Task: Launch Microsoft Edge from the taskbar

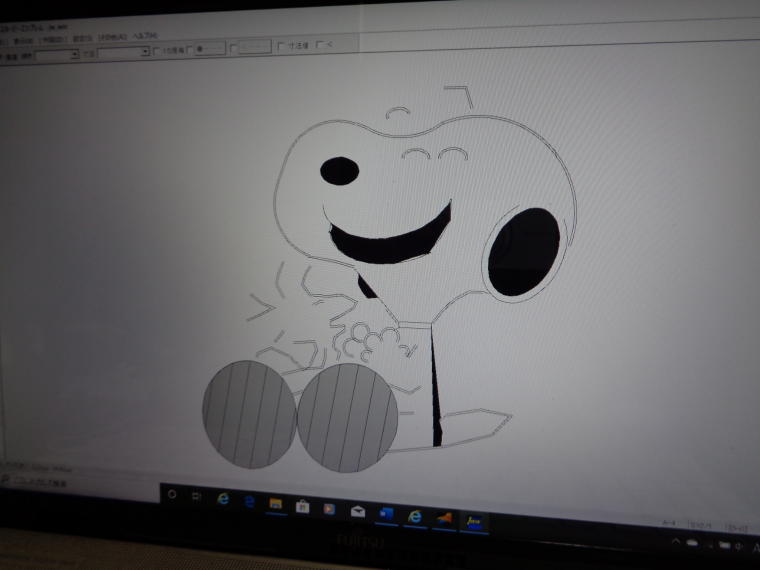Action: (224, 499)
